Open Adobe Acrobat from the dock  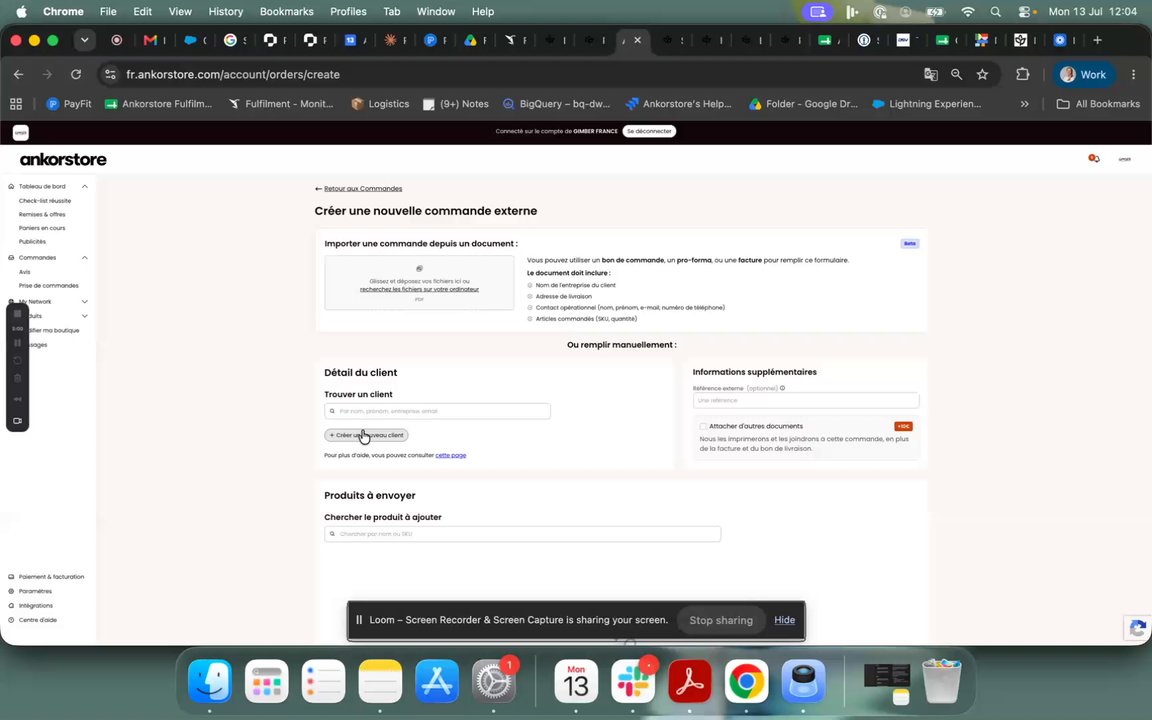[x=689, y=682]
